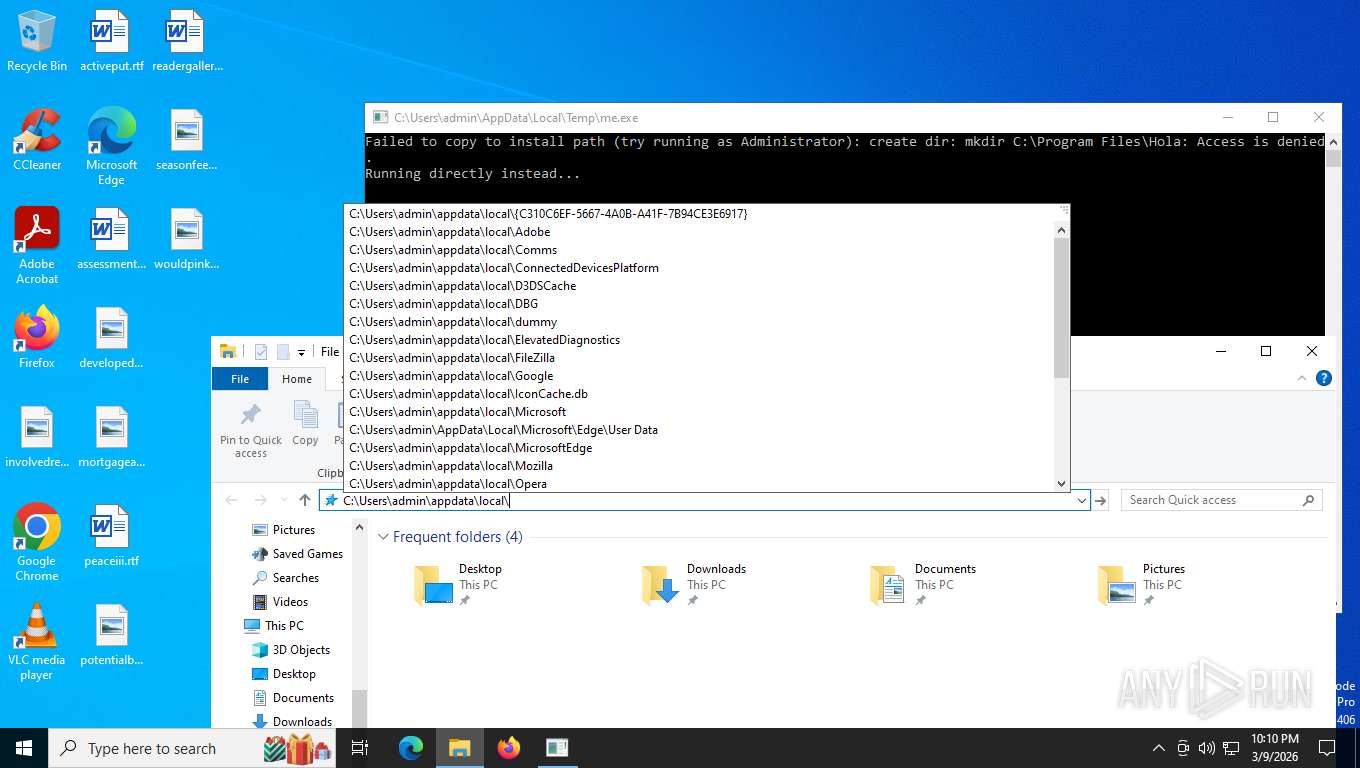Viewport: 1360px width, 768px height.
Task: Open the developed image file
Action: coord(111,338)
